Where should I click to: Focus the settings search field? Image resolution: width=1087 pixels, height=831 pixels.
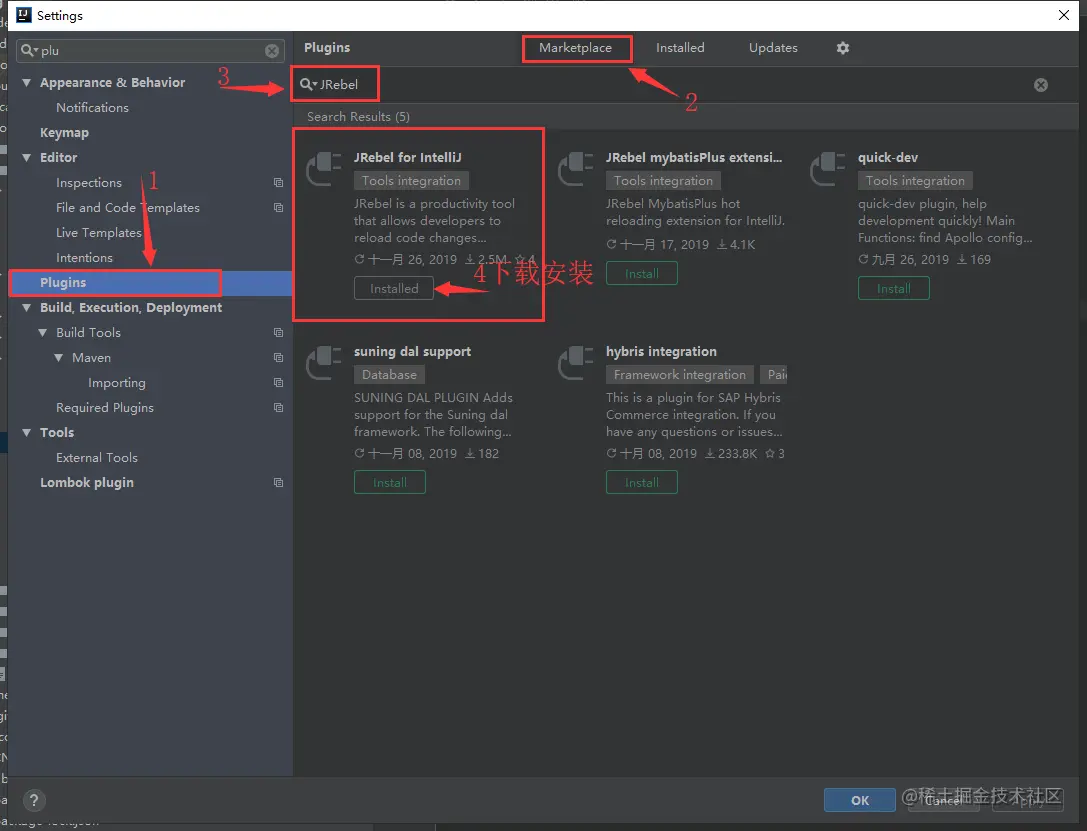150,51
